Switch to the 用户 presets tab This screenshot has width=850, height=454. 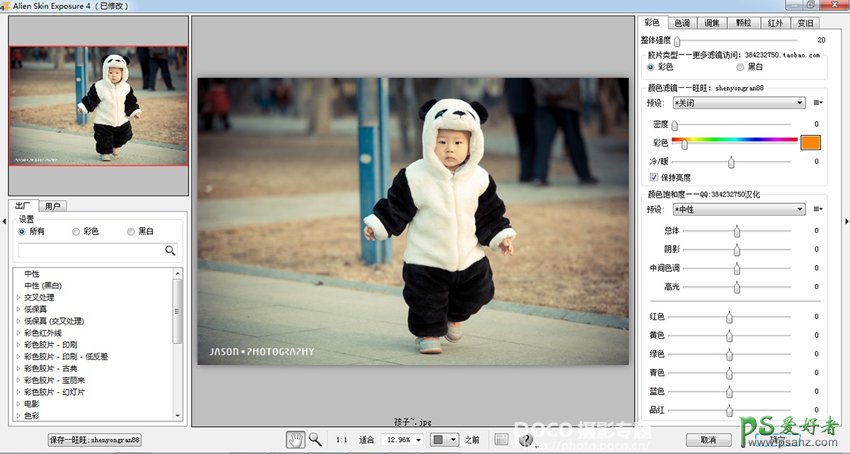coord(53,206)
